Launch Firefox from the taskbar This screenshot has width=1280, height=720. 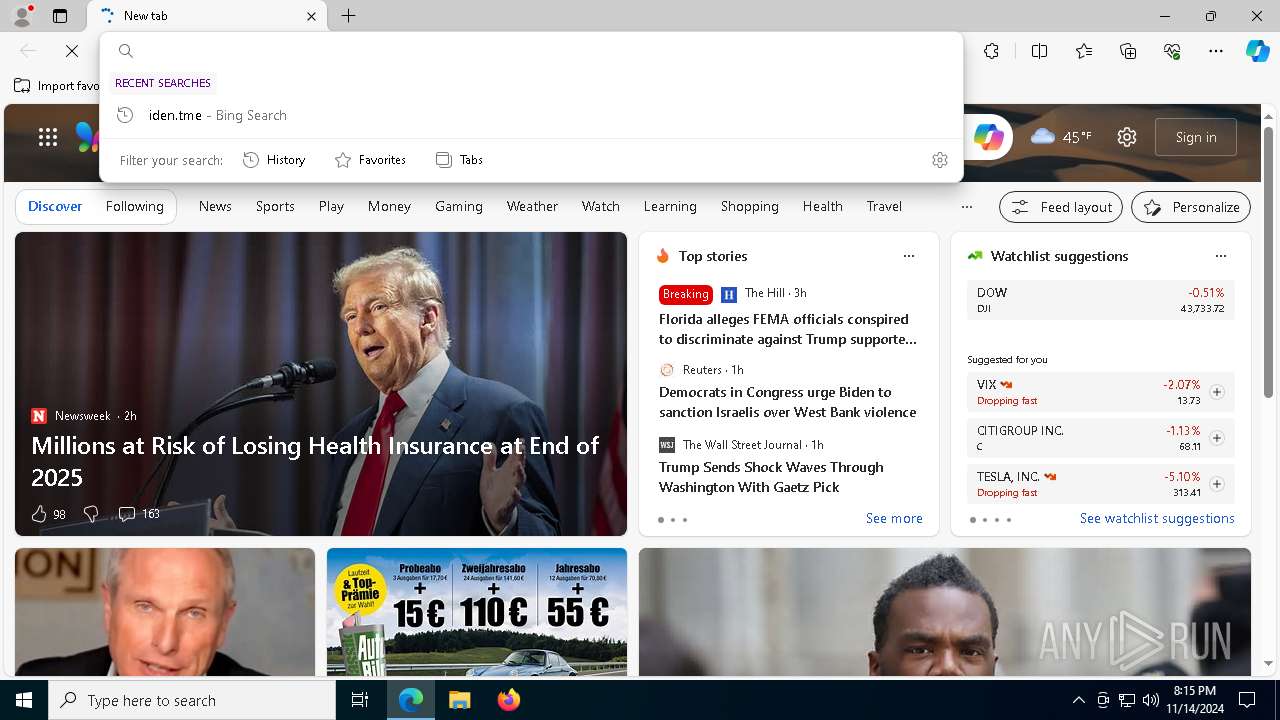click(x=509, y=700)
